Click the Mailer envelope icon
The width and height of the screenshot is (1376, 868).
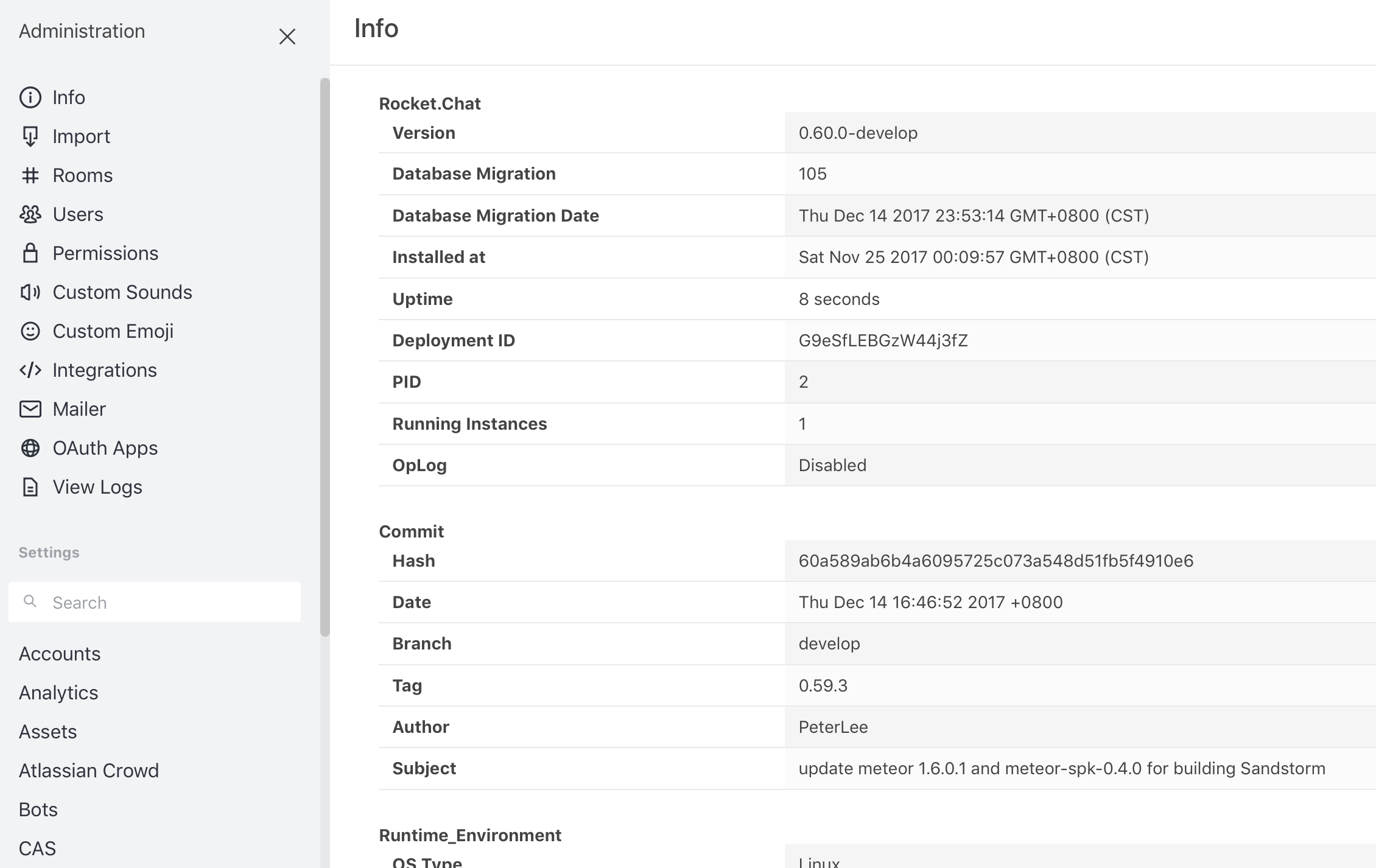pyautogui.click(x=30, y=409)
